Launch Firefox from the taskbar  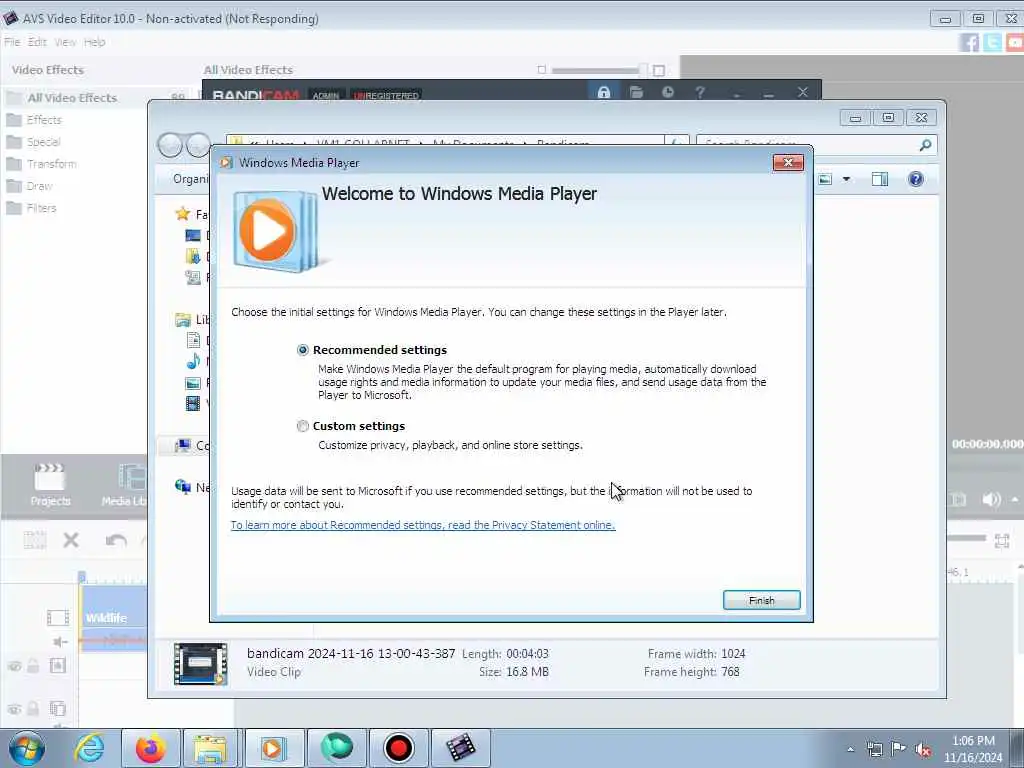click(x=150, y=748)
